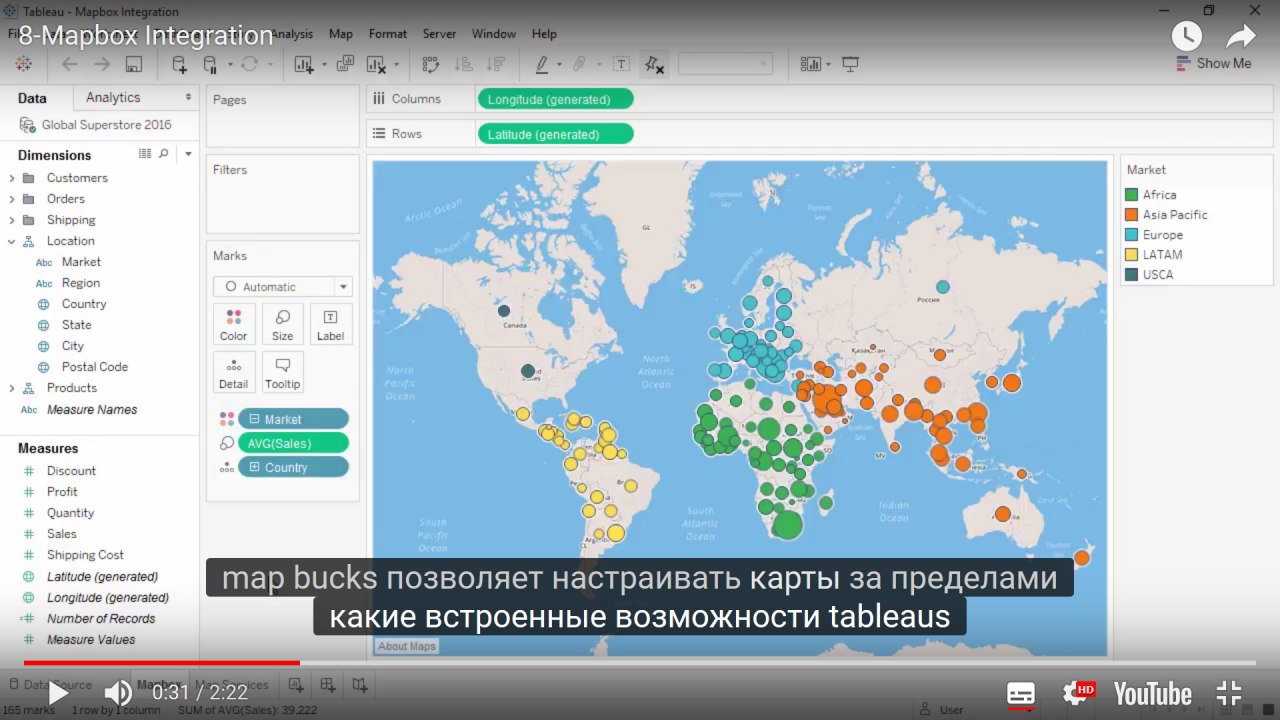Image resolution: width=1280 pixels, height=720 pixels.
Task: Click the Highlight pen toolbar icon
Action: click(542, 64)
